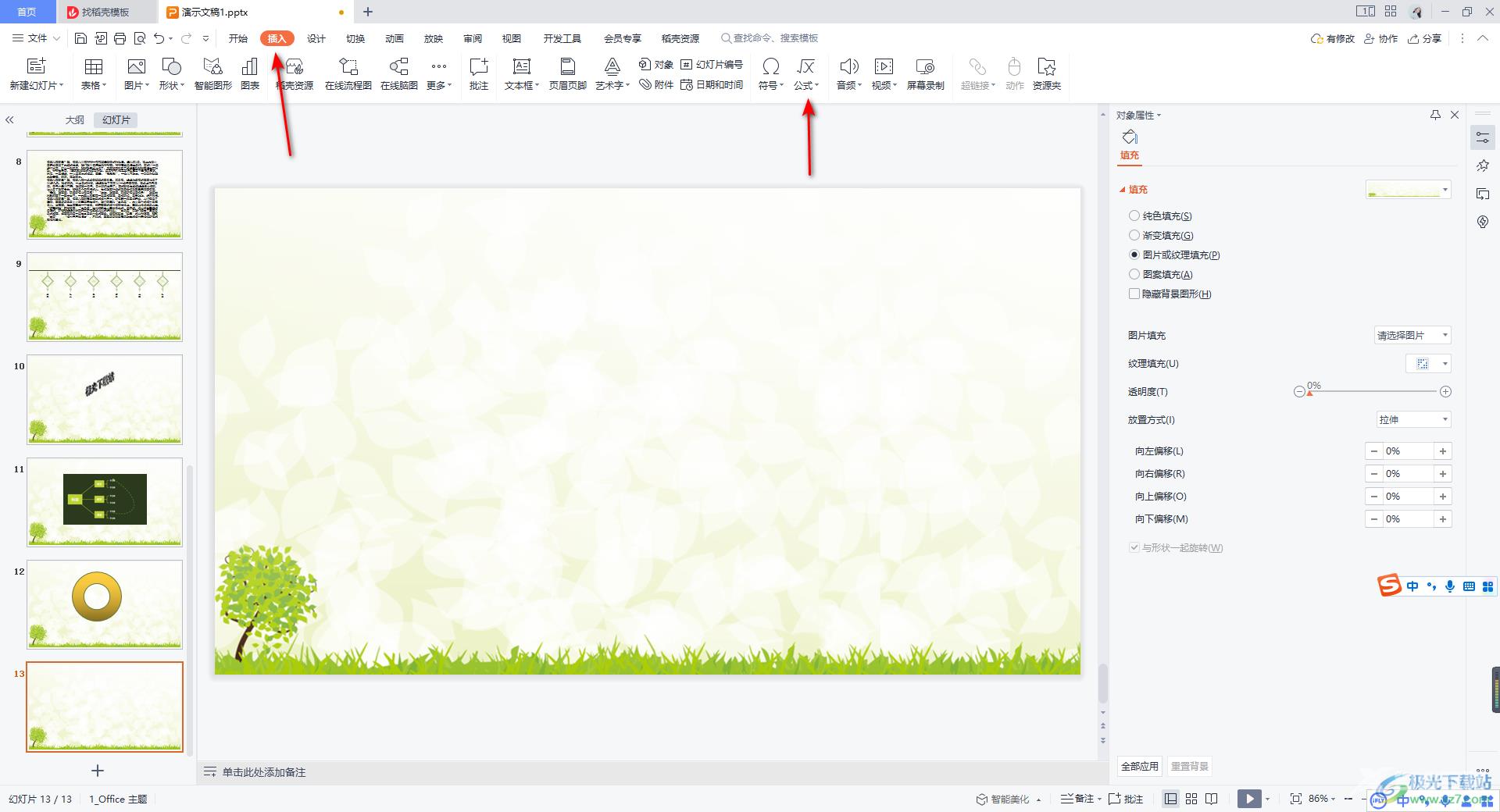Open the Start (开始) ribbon tab
The height and width of the screenshot is (812, 1500).
point(238,38)
